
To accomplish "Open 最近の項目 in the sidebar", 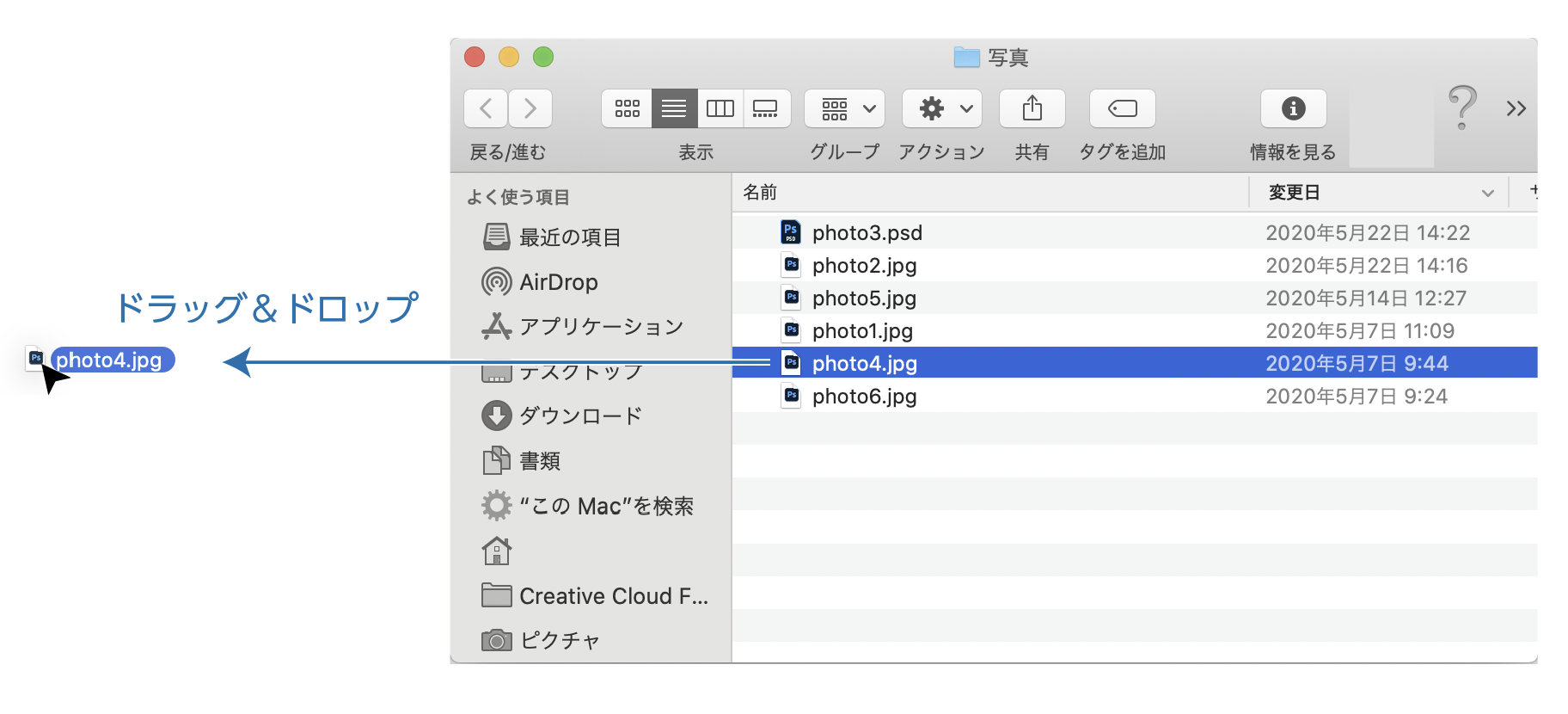I will [552, 237].
